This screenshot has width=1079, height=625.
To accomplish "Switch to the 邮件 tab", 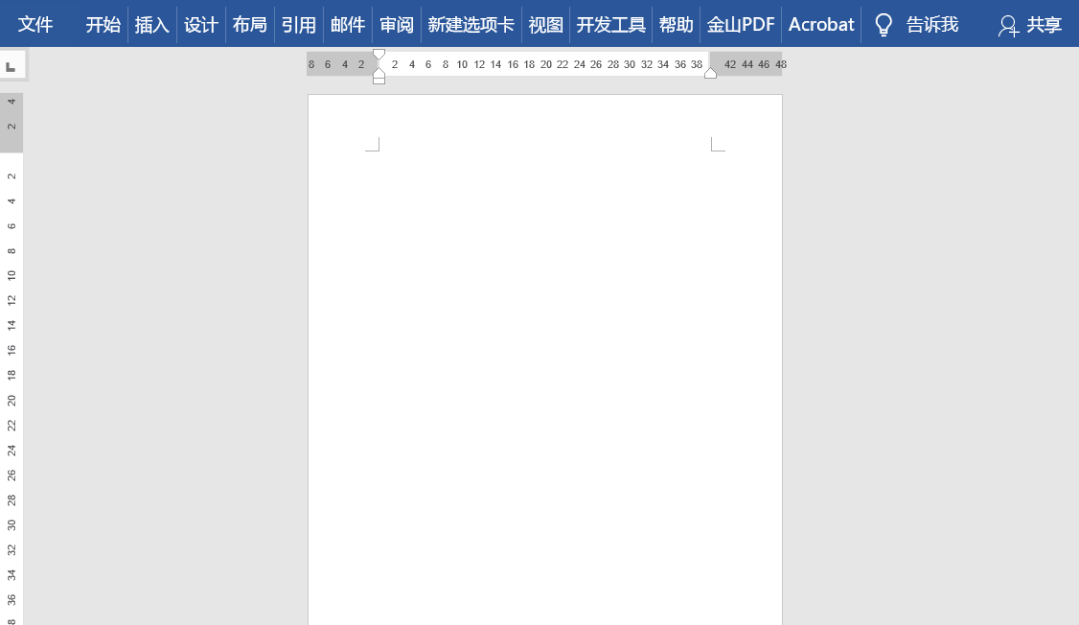I will 348,25.
